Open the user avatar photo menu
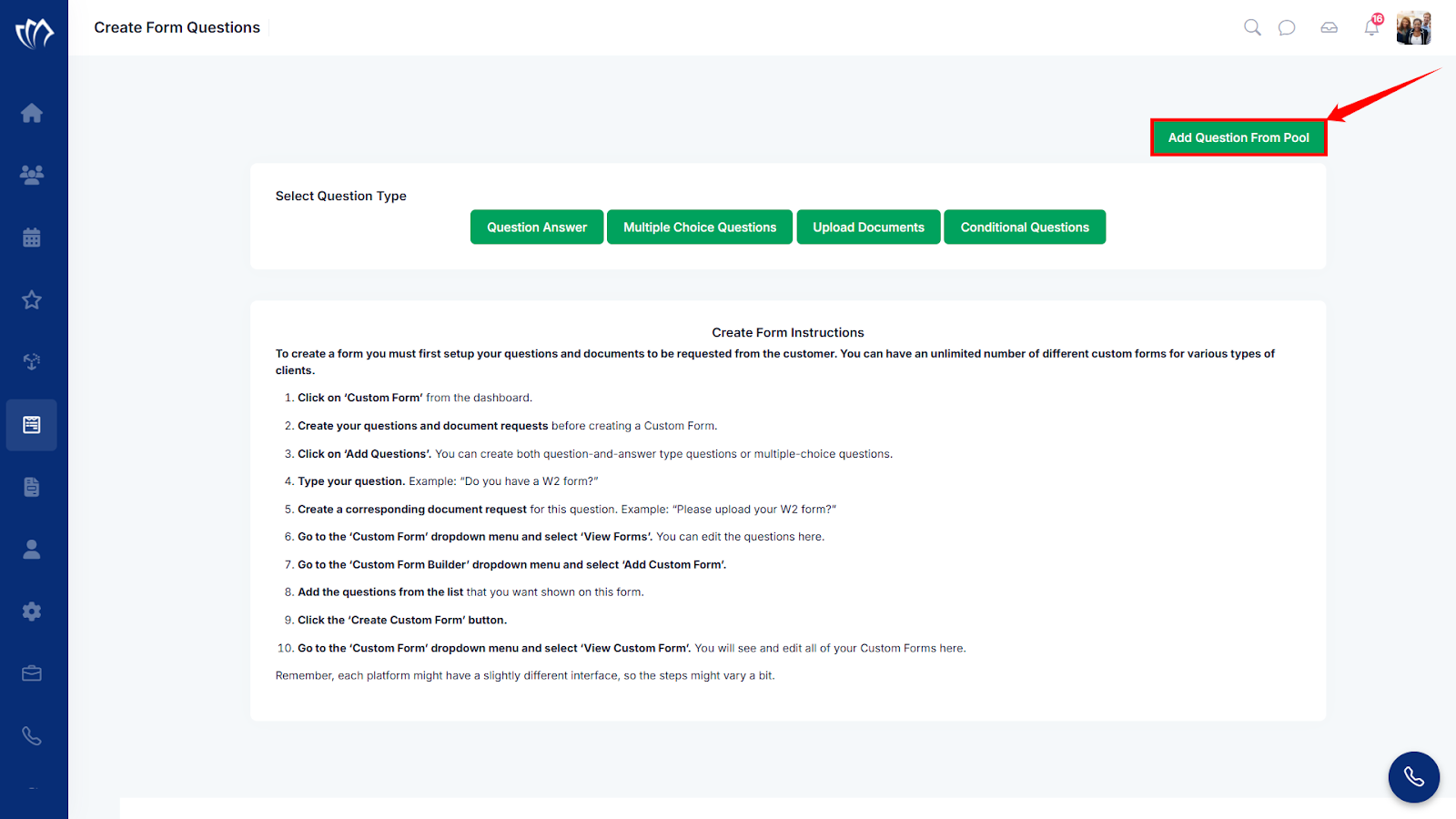 click(x=1414, y=28)
